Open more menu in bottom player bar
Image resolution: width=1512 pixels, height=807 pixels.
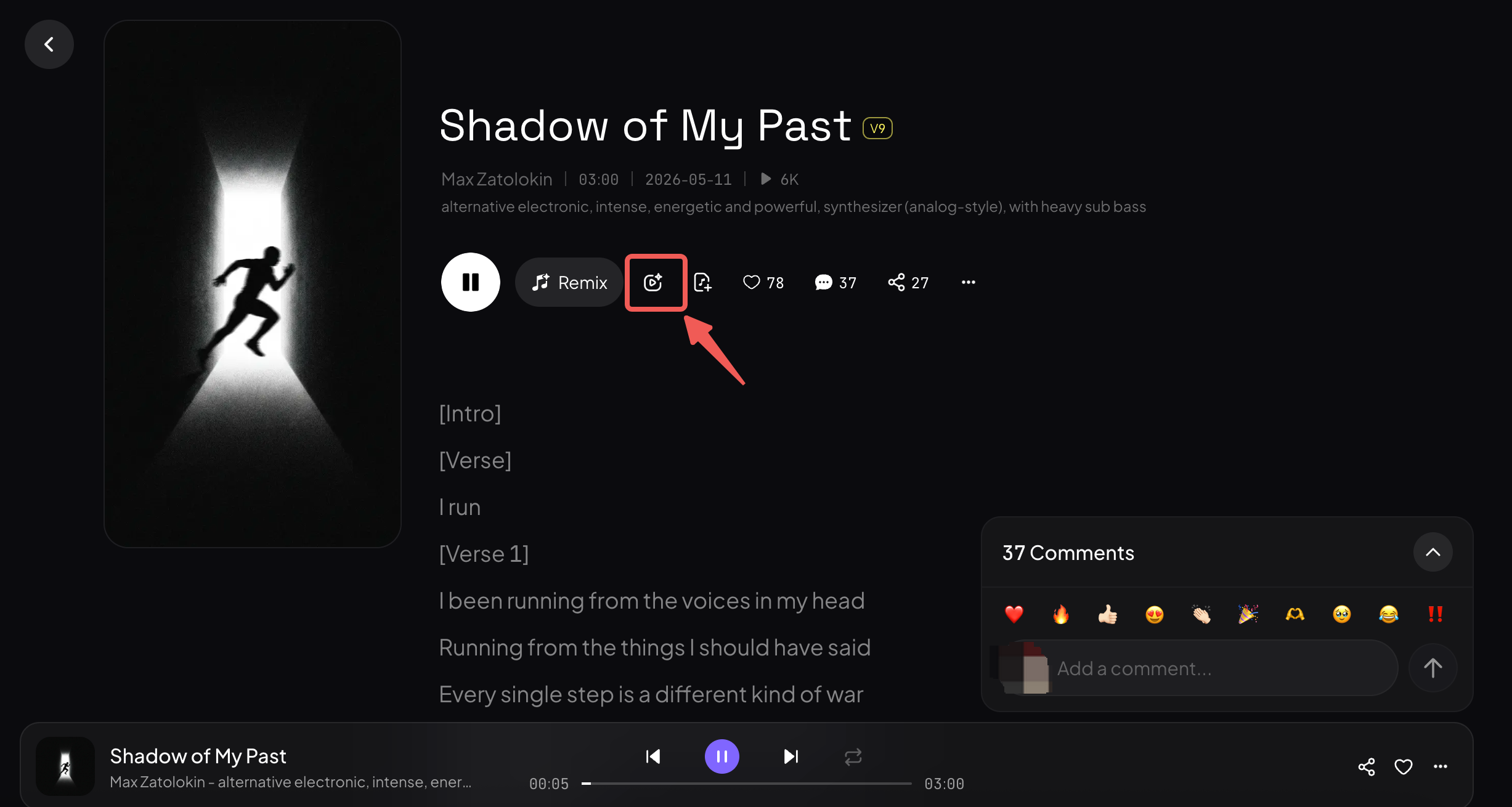point(1441,766)
